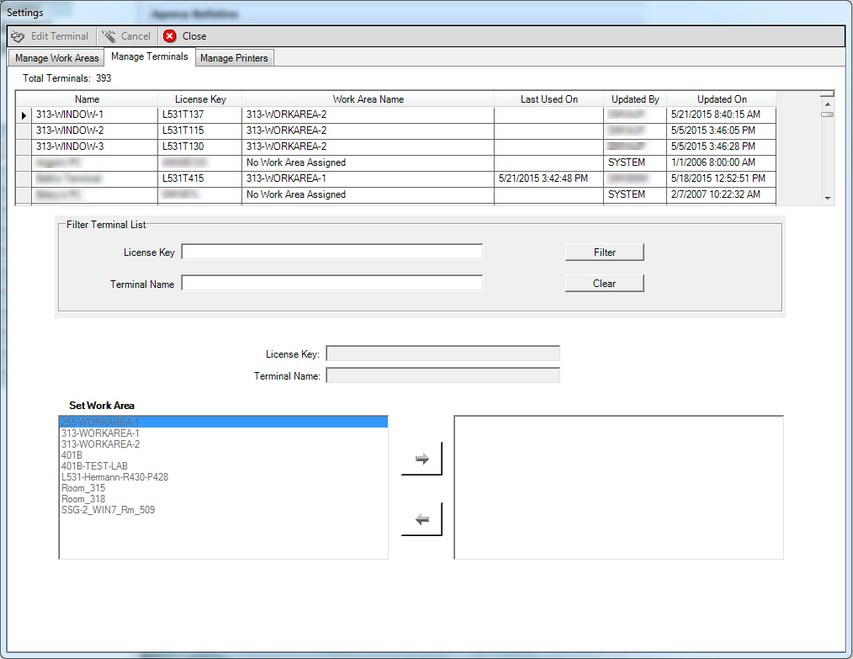Click the 313-WORKAREA-1 cell in terminal table
This screenshot has height=659, width=853.
(x=368, y=178)
